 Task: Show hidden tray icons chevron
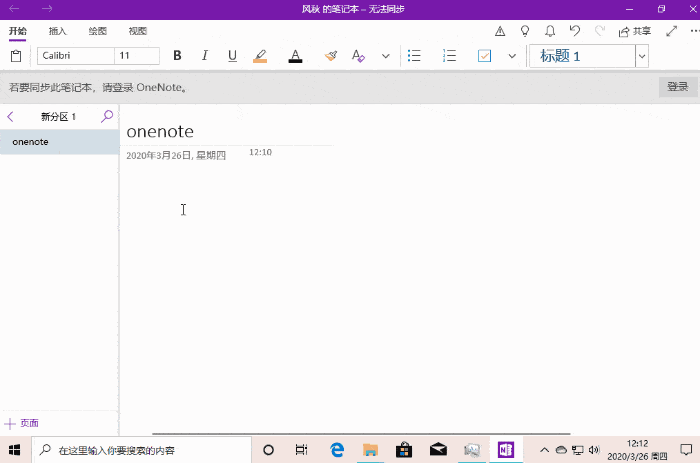coord(544,450)
